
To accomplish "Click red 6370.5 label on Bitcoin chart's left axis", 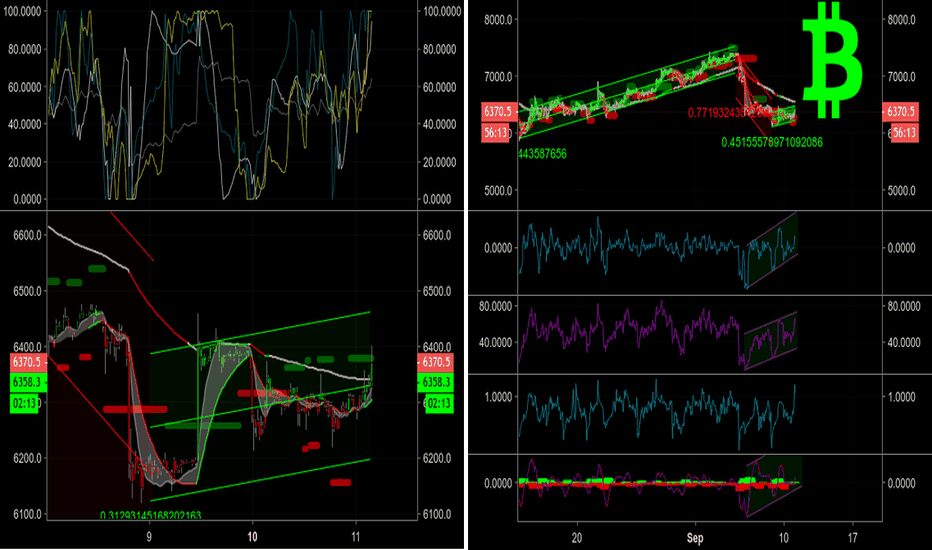I will click(x=498, y=111).
